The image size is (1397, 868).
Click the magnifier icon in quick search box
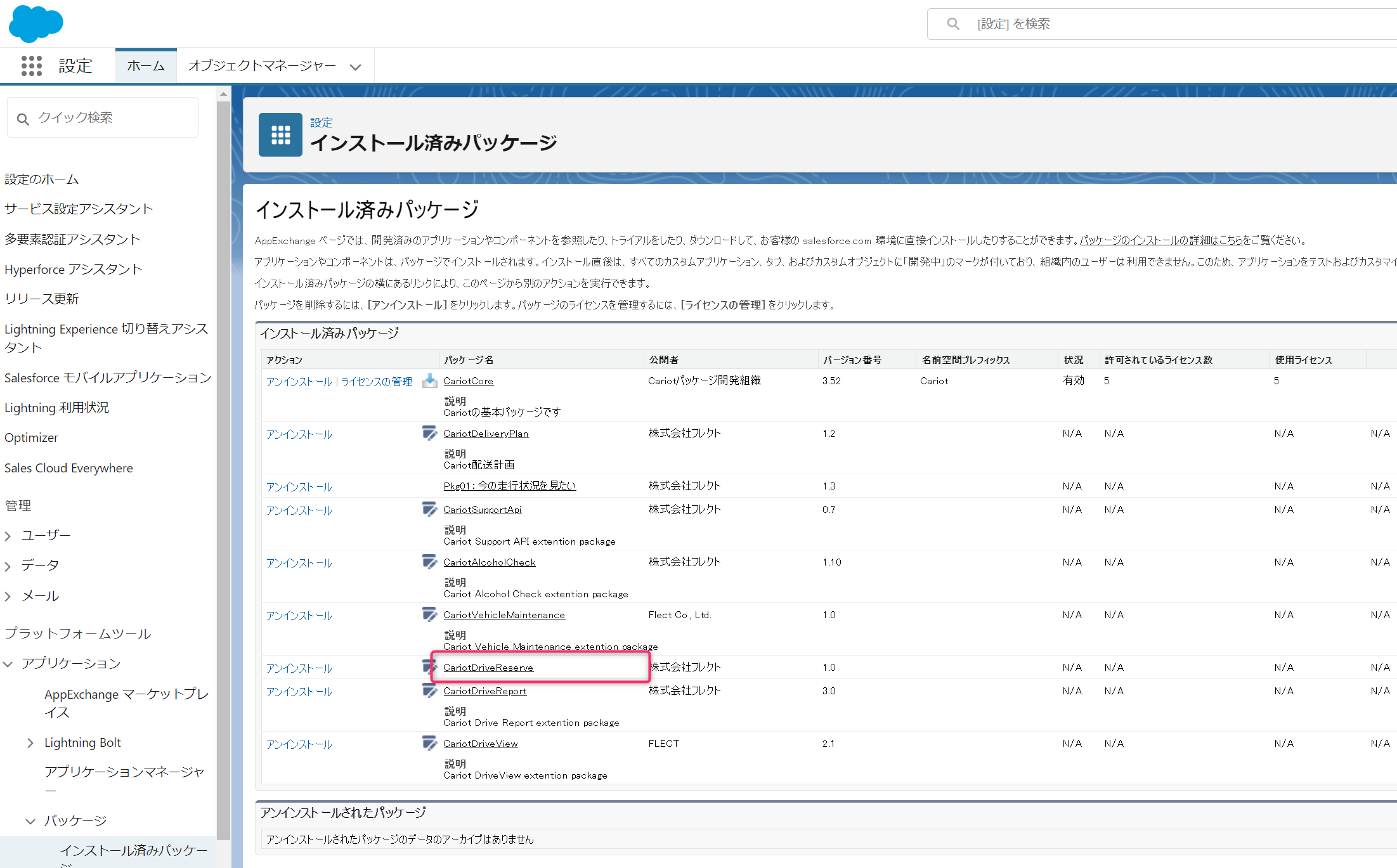[23, 119]
